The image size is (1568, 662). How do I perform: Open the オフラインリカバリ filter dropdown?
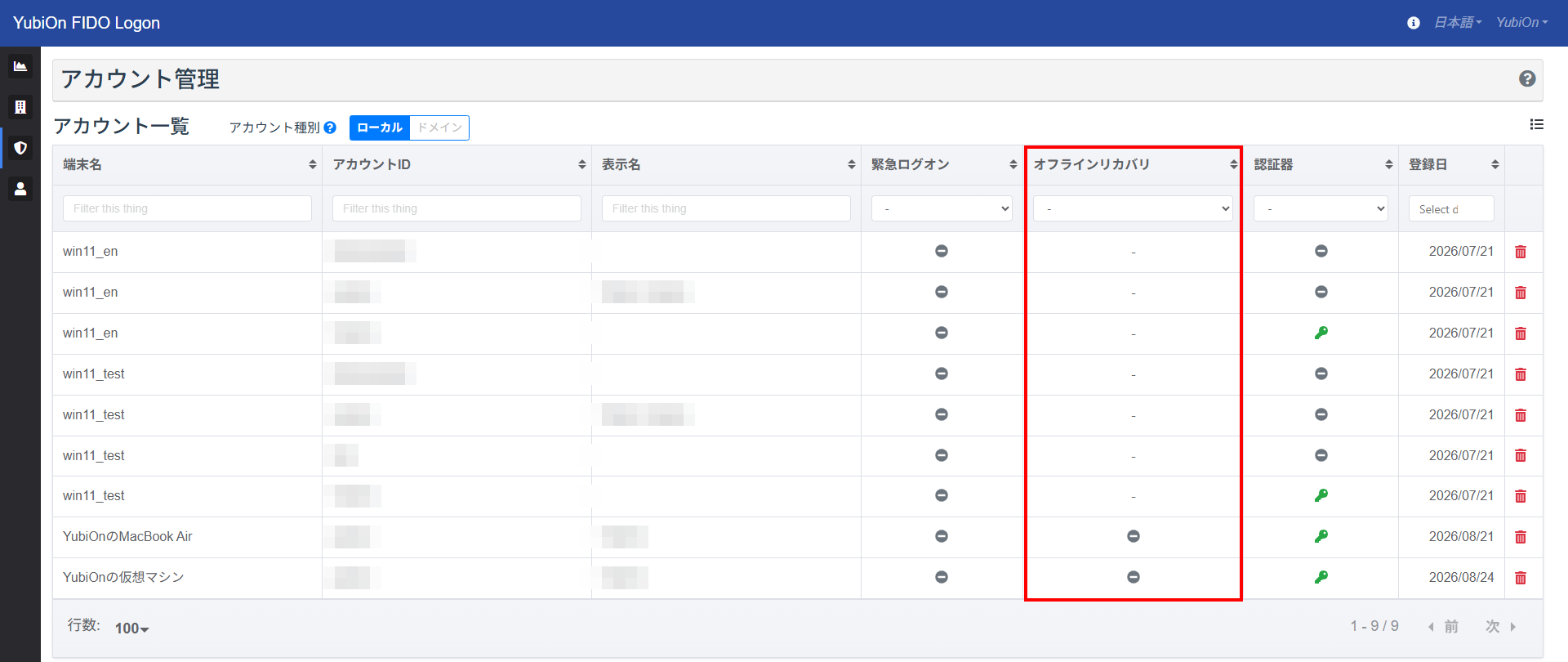(1133, 208)
